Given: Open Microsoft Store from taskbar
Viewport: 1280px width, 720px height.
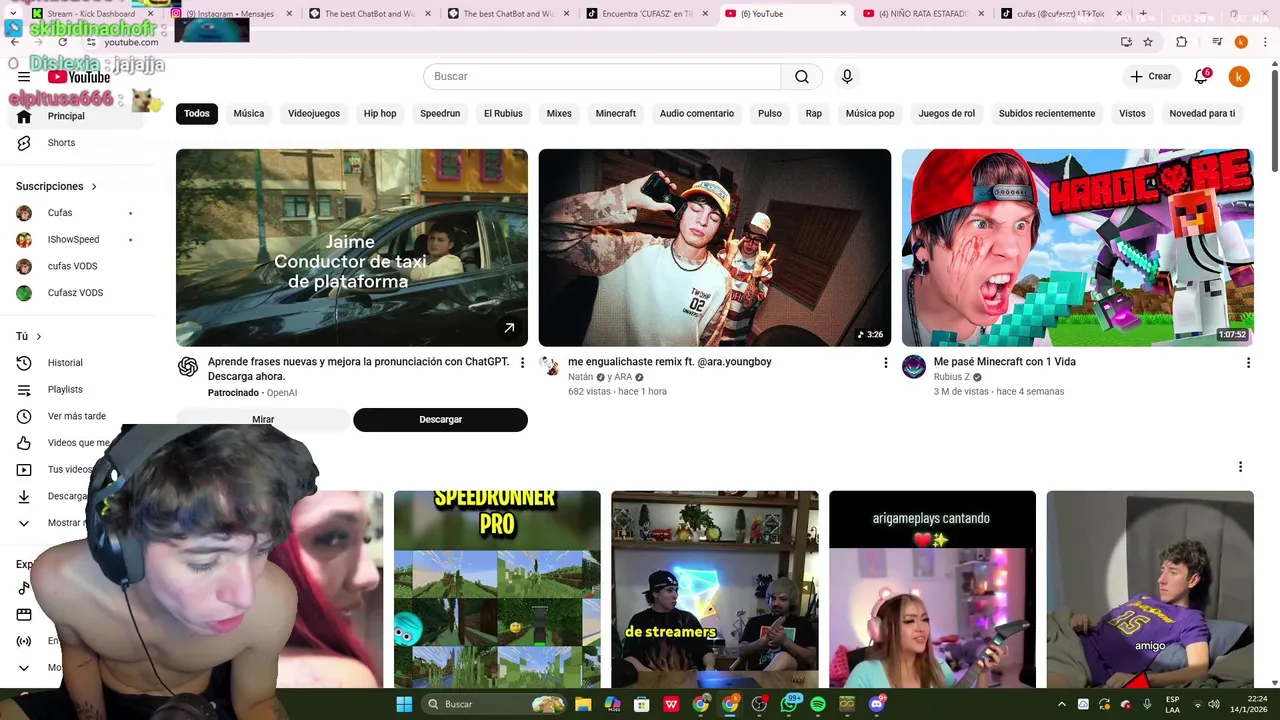Looking at the screenshot, I should click(x=642, y=704).
